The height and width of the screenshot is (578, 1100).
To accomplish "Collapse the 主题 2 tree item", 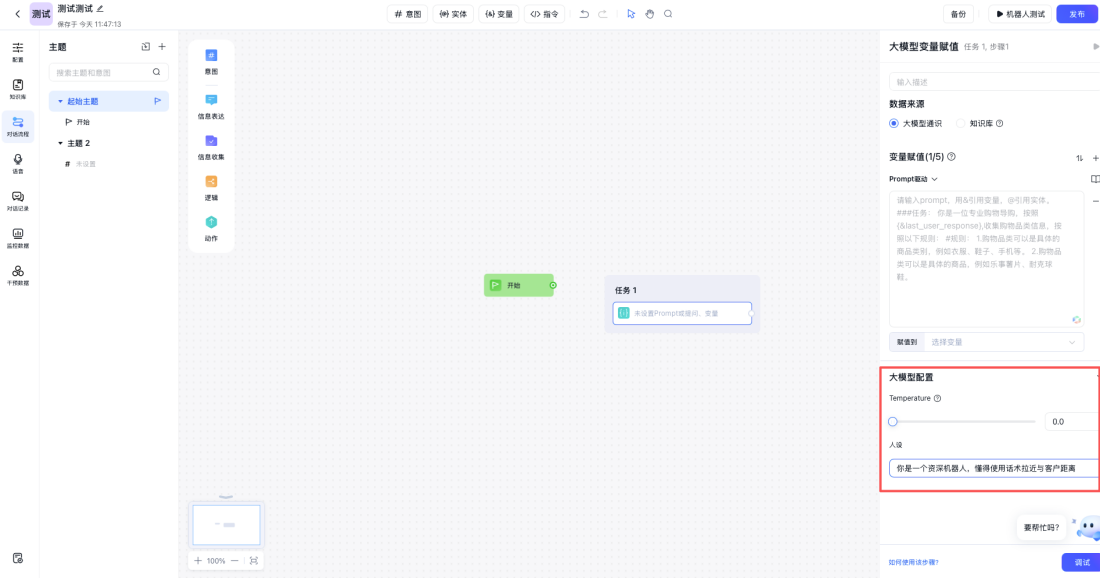I will 60,143.
